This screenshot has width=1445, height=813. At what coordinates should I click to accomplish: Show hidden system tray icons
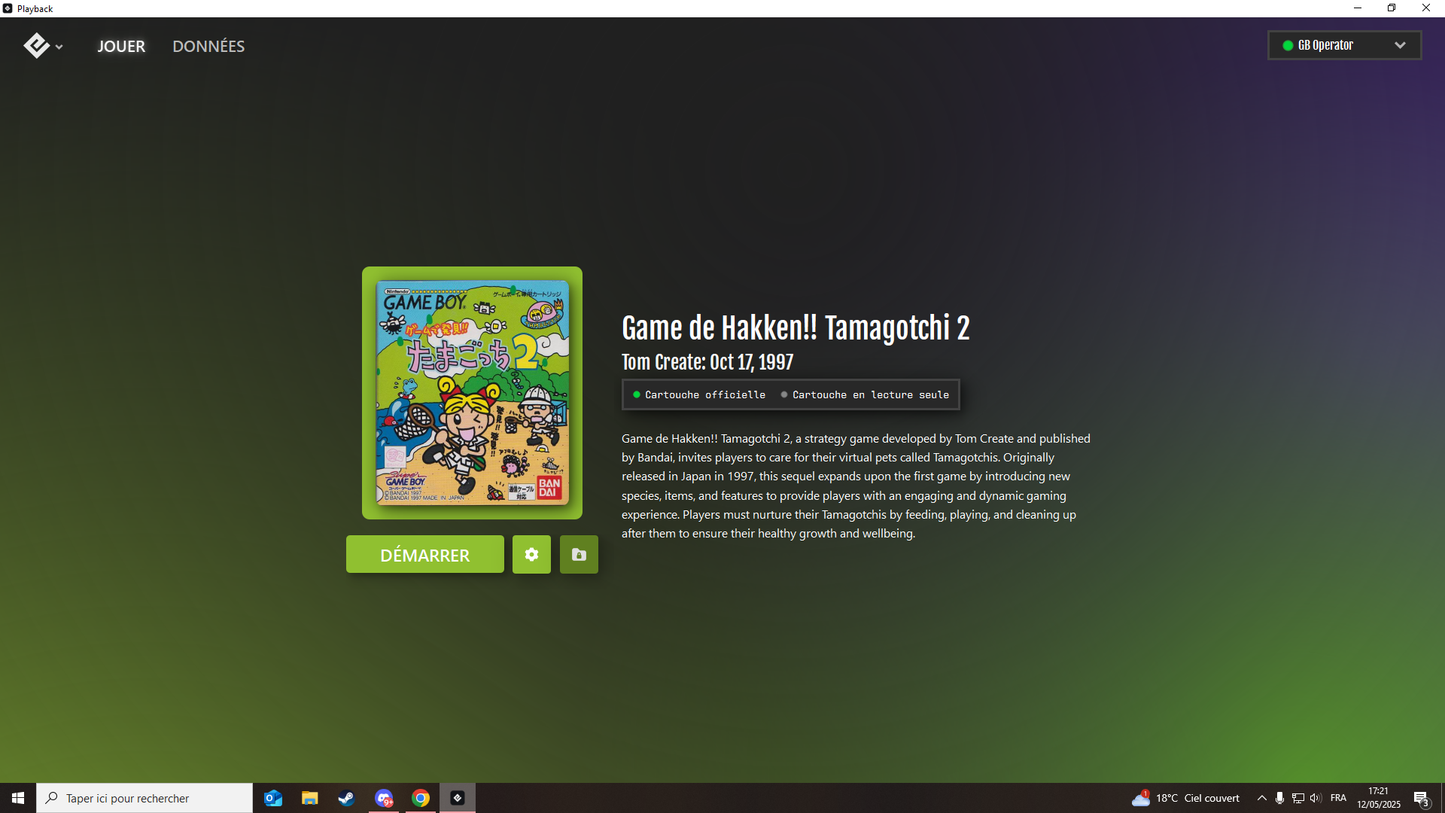tap(1261, 798)
